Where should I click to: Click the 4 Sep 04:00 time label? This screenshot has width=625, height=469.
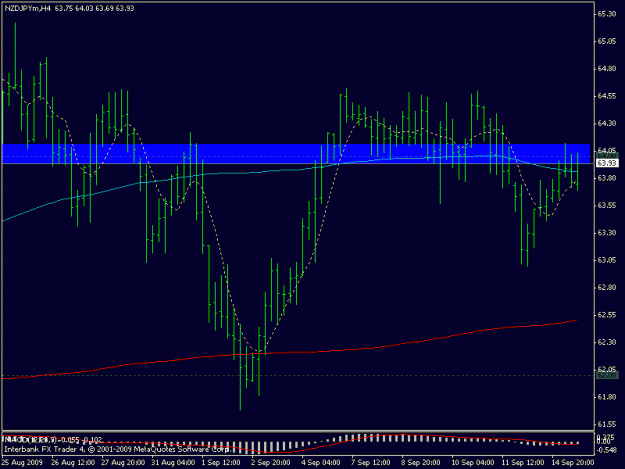point(321,463)
